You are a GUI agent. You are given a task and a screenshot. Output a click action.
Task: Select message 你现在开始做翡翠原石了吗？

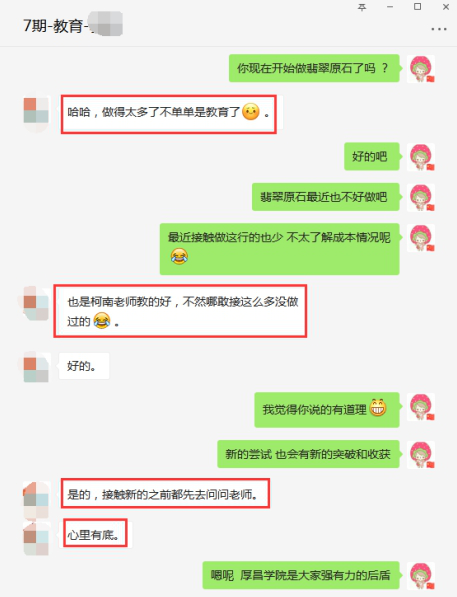point(314,68)
